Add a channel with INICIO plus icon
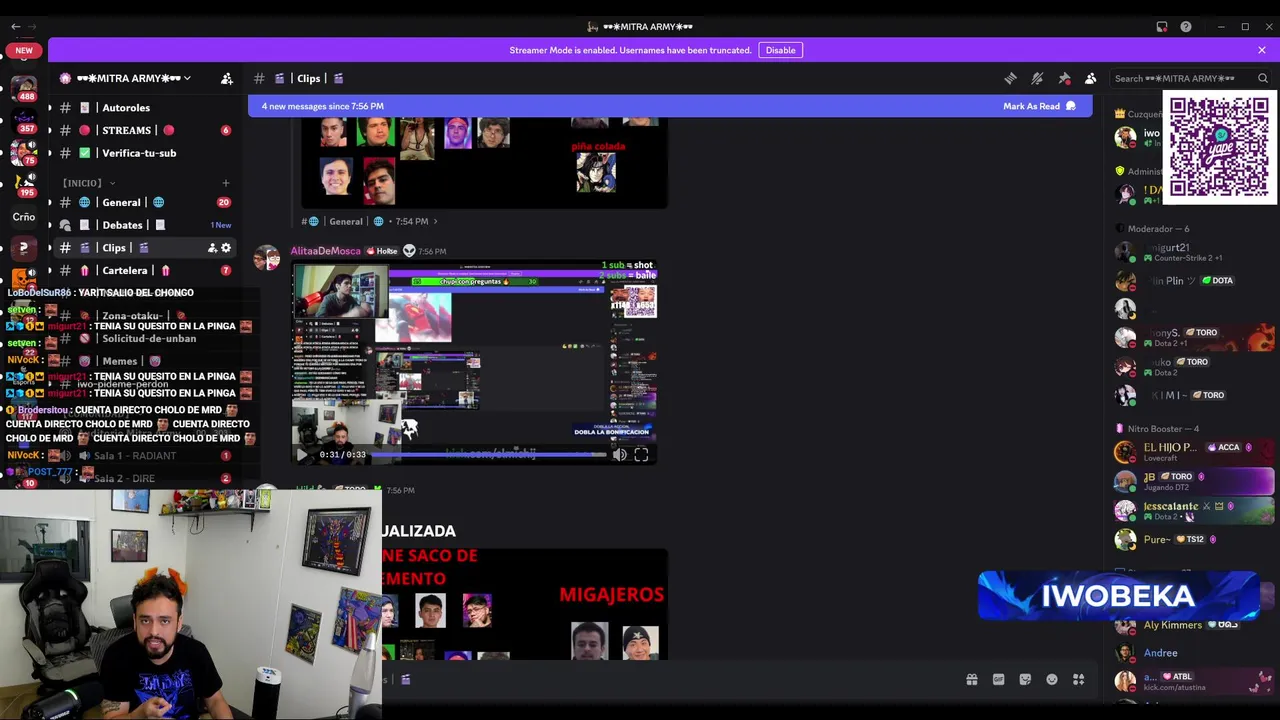This screenshot has height=720, width=1280. [x=225, y=183]
